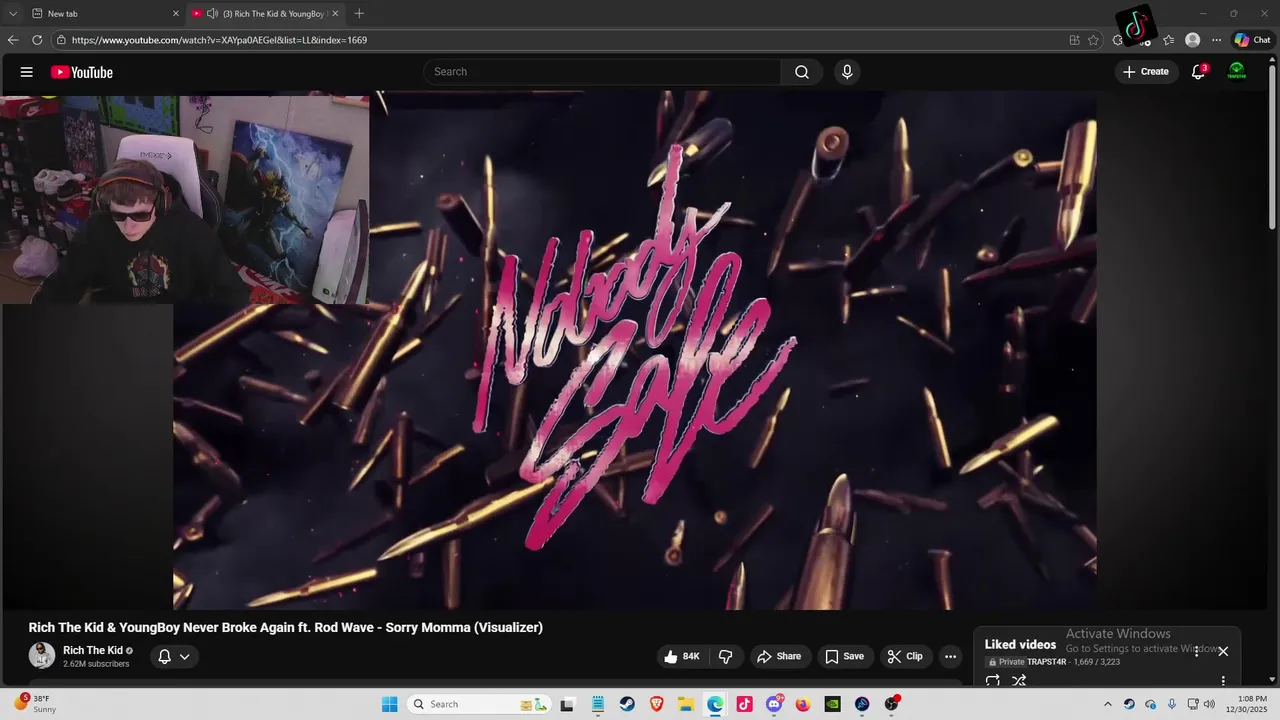Screen dimensions: 1280x720
Task: Open the Rich The Kid channel name
Action: (93, 650)
